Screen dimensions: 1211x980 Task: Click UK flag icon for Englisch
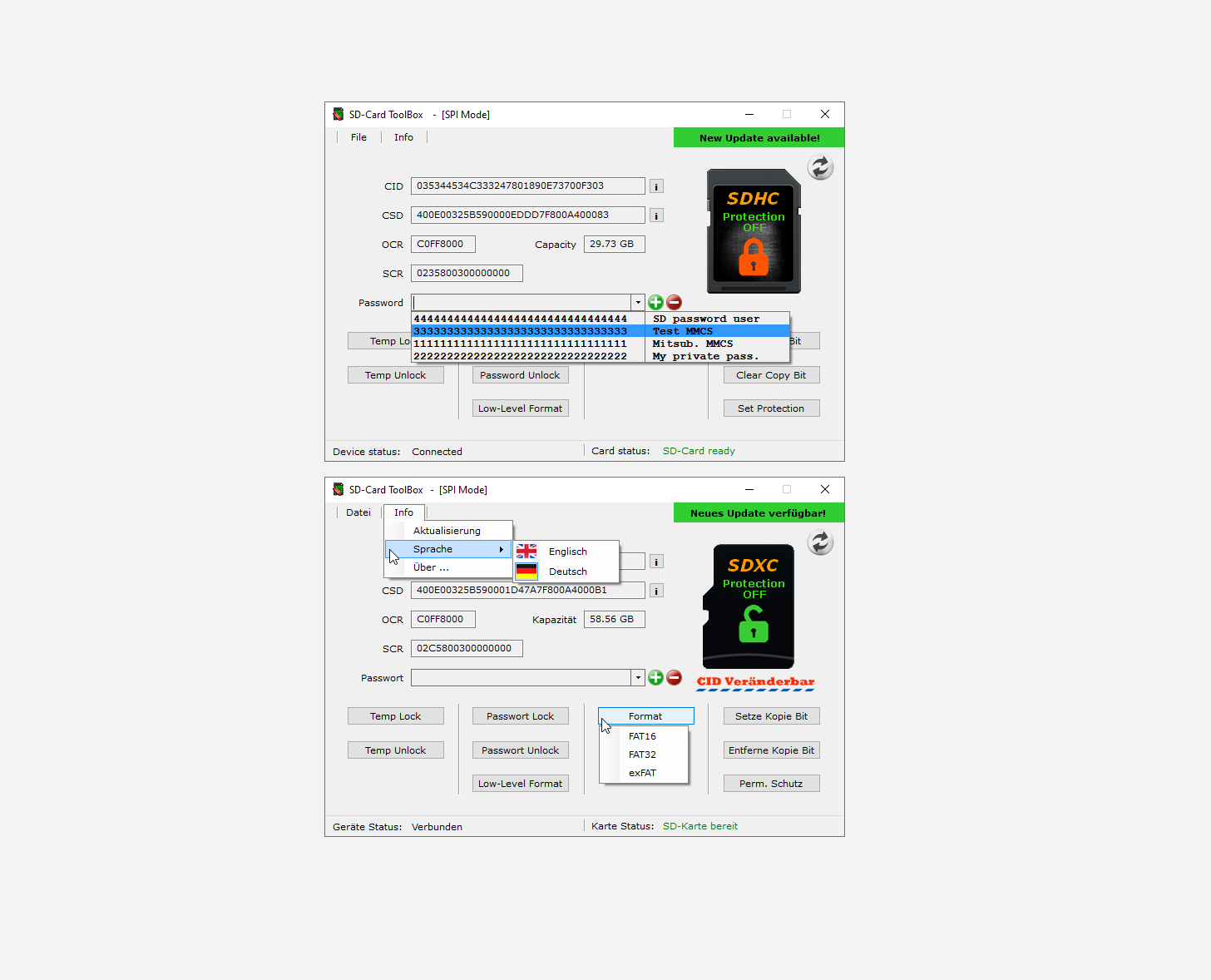coord(526,551)
